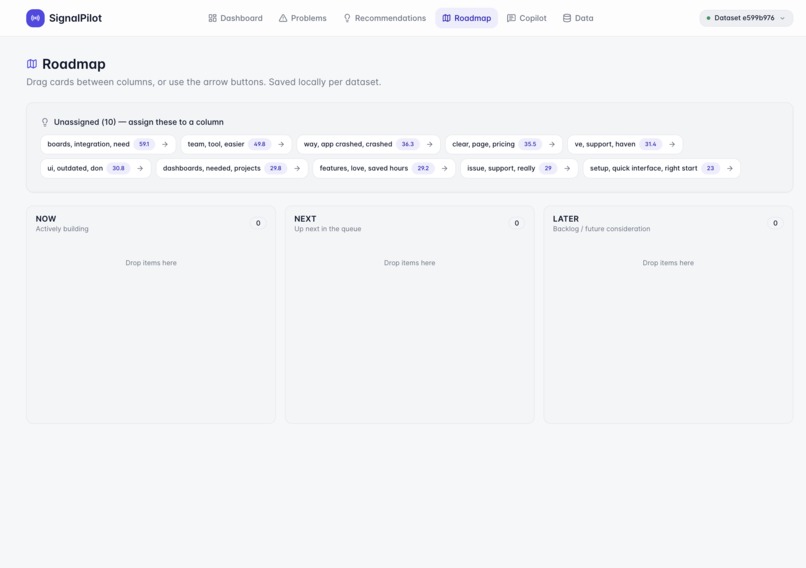Select the Roadmap tab
806x568 pixels.
(x=466, y=18)
